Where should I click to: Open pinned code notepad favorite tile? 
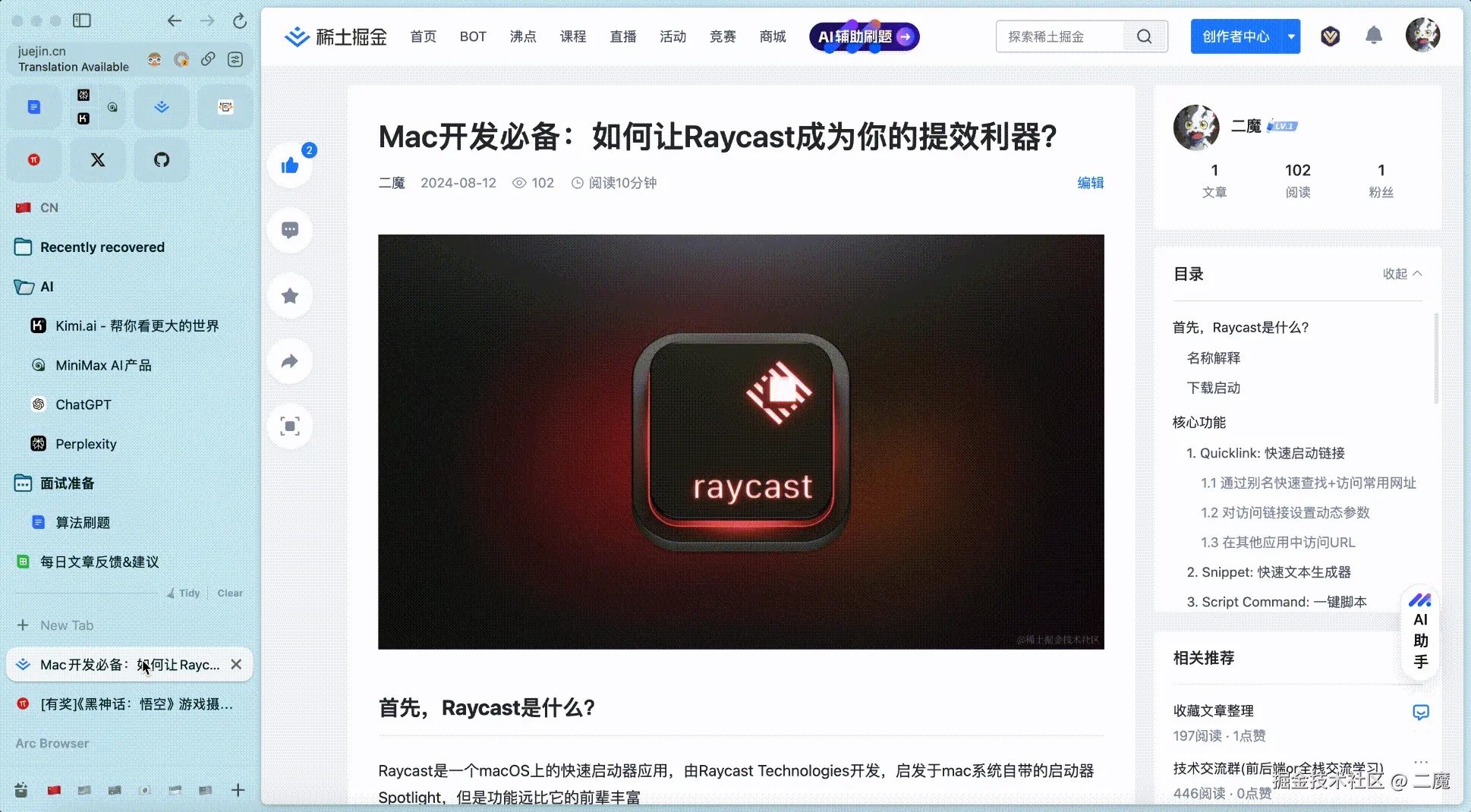(225, 107)
